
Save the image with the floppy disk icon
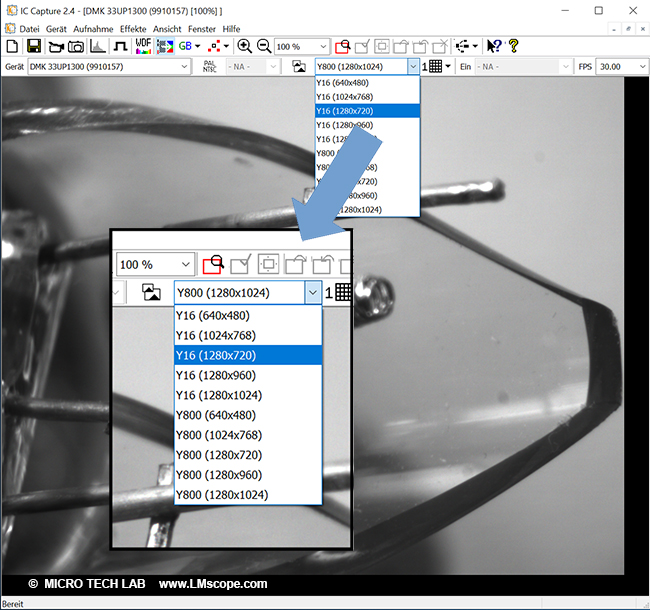pyautogui.click(x=33, y=47)
